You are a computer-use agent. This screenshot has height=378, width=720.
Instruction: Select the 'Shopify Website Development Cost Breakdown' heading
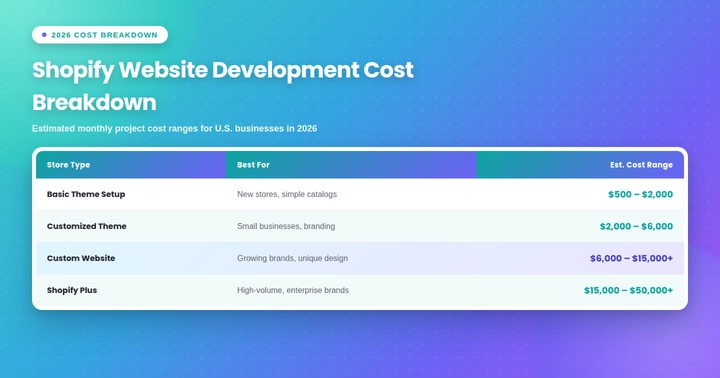pos(223,86)
